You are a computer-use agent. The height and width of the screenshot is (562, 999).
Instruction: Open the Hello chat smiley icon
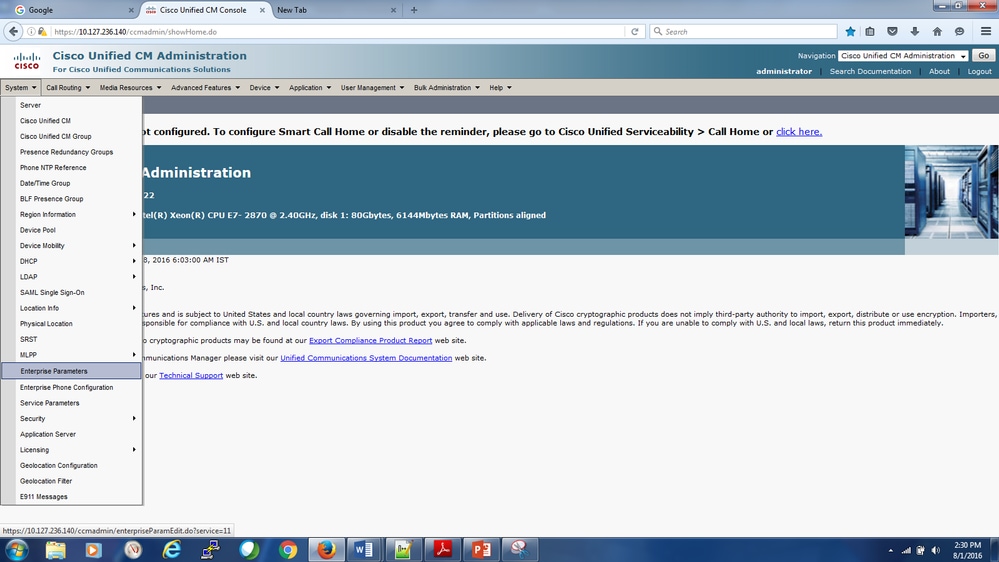[x=959, y=31]
